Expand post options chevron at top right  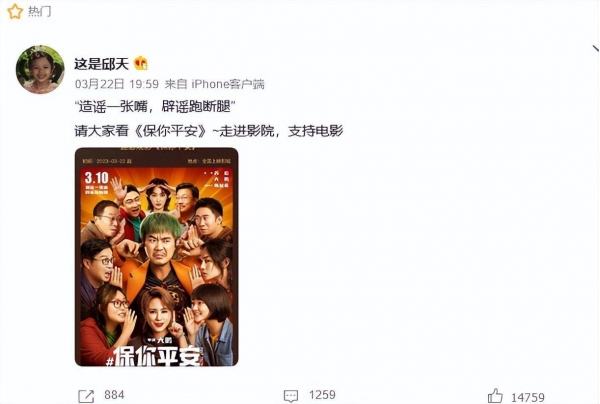[596, 49]
